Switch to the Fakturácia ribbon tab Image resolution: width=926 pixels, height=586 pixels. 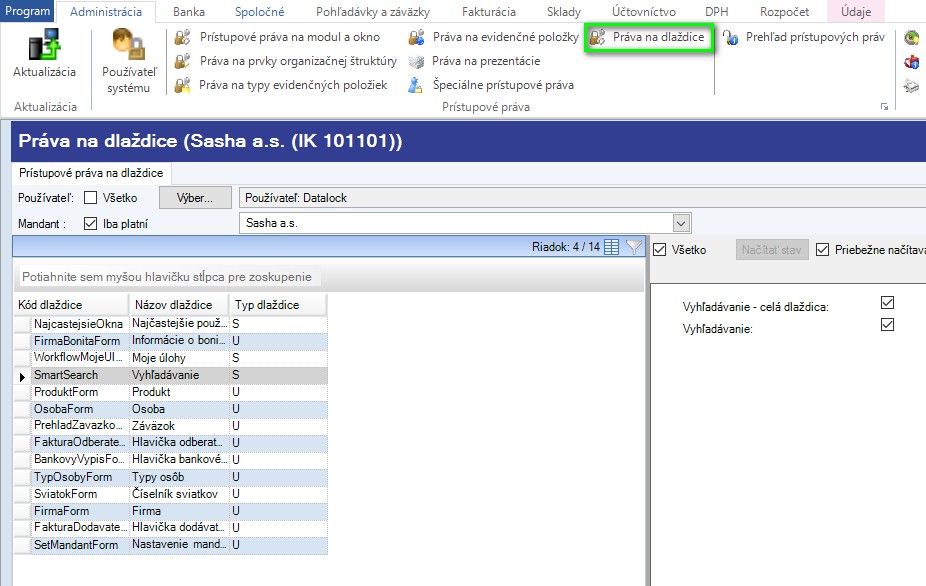[x=488, y=12]
